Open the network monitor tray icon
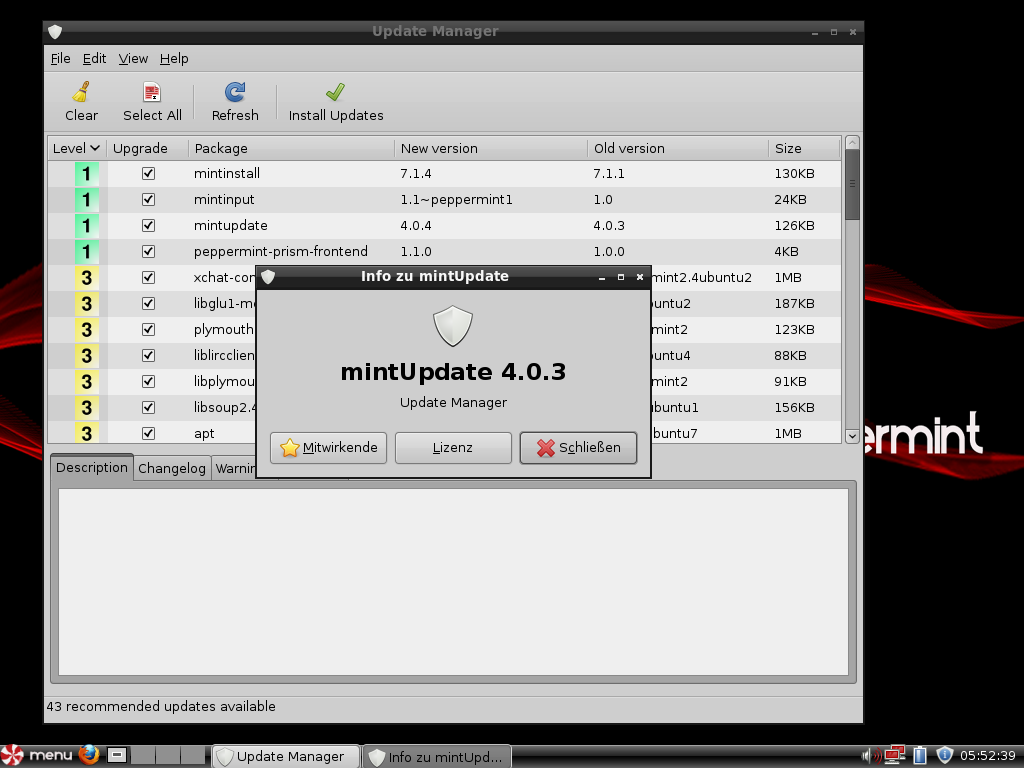 pos(893,755)
